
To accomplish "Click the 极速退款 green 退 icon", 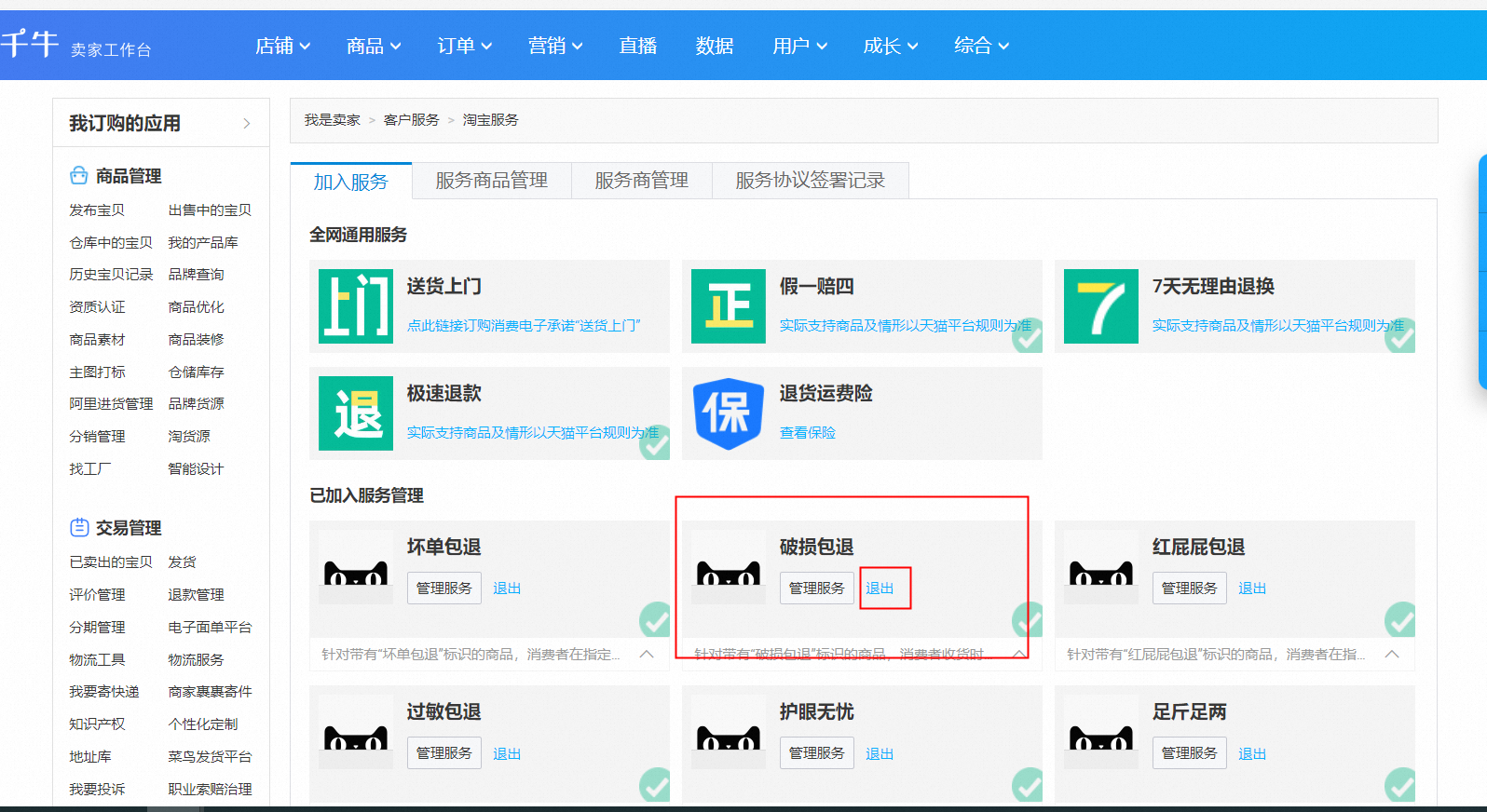I will click(x=356, y=413).
